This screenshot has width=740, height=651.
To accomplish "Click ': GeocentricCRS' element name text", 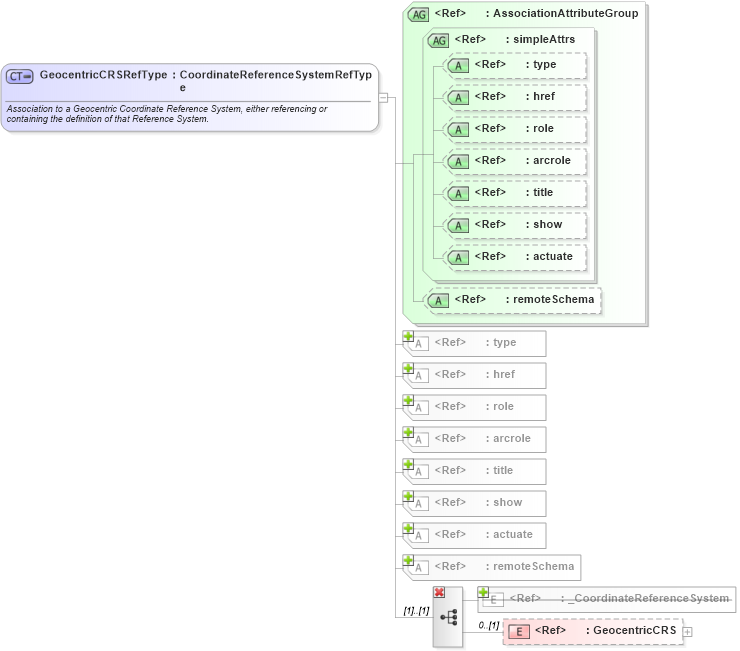I will pyautogui.click(x=631, y=631).
